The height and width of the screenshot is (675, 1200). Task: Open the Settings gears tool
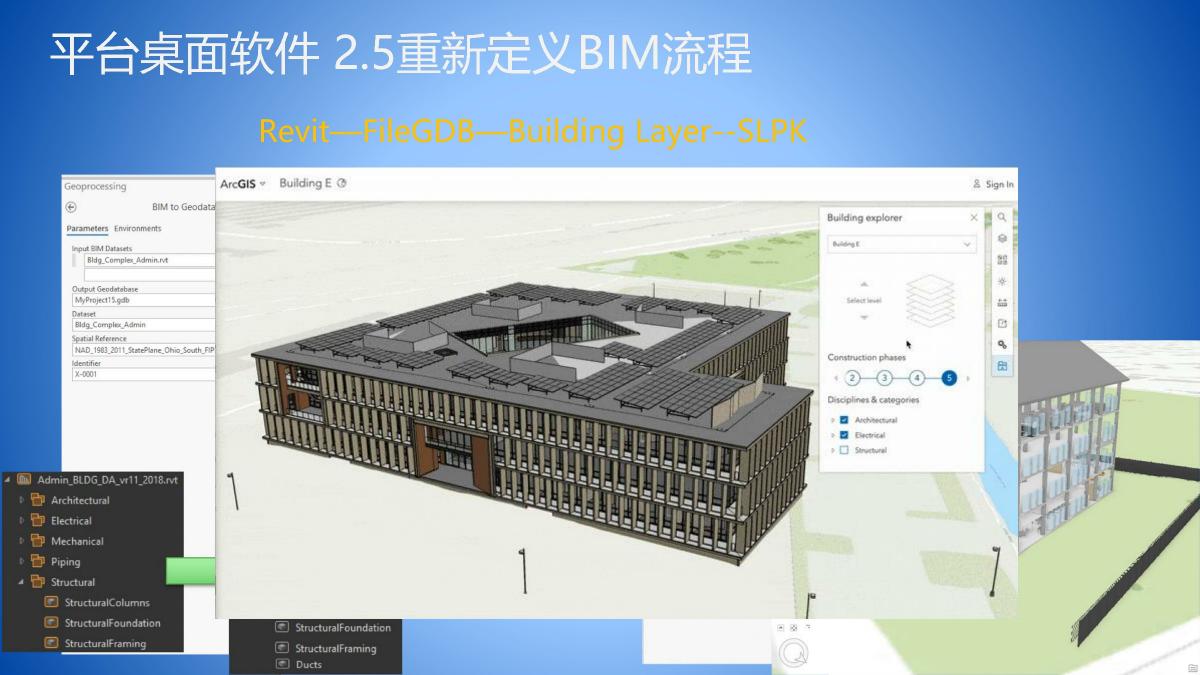pos(1002,345)
